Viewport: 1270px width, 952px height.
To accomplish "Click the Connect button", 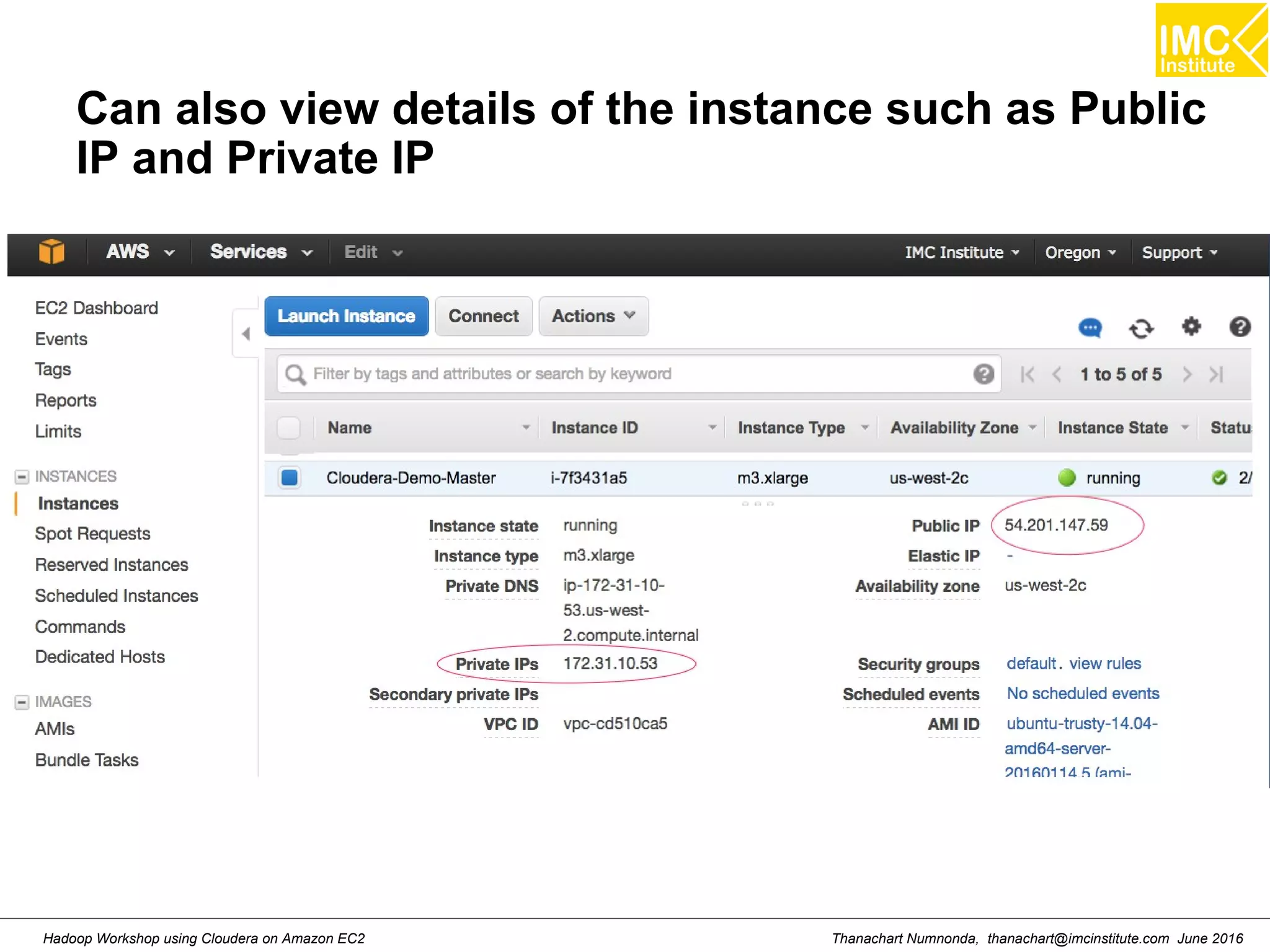I will pos(484,316).
